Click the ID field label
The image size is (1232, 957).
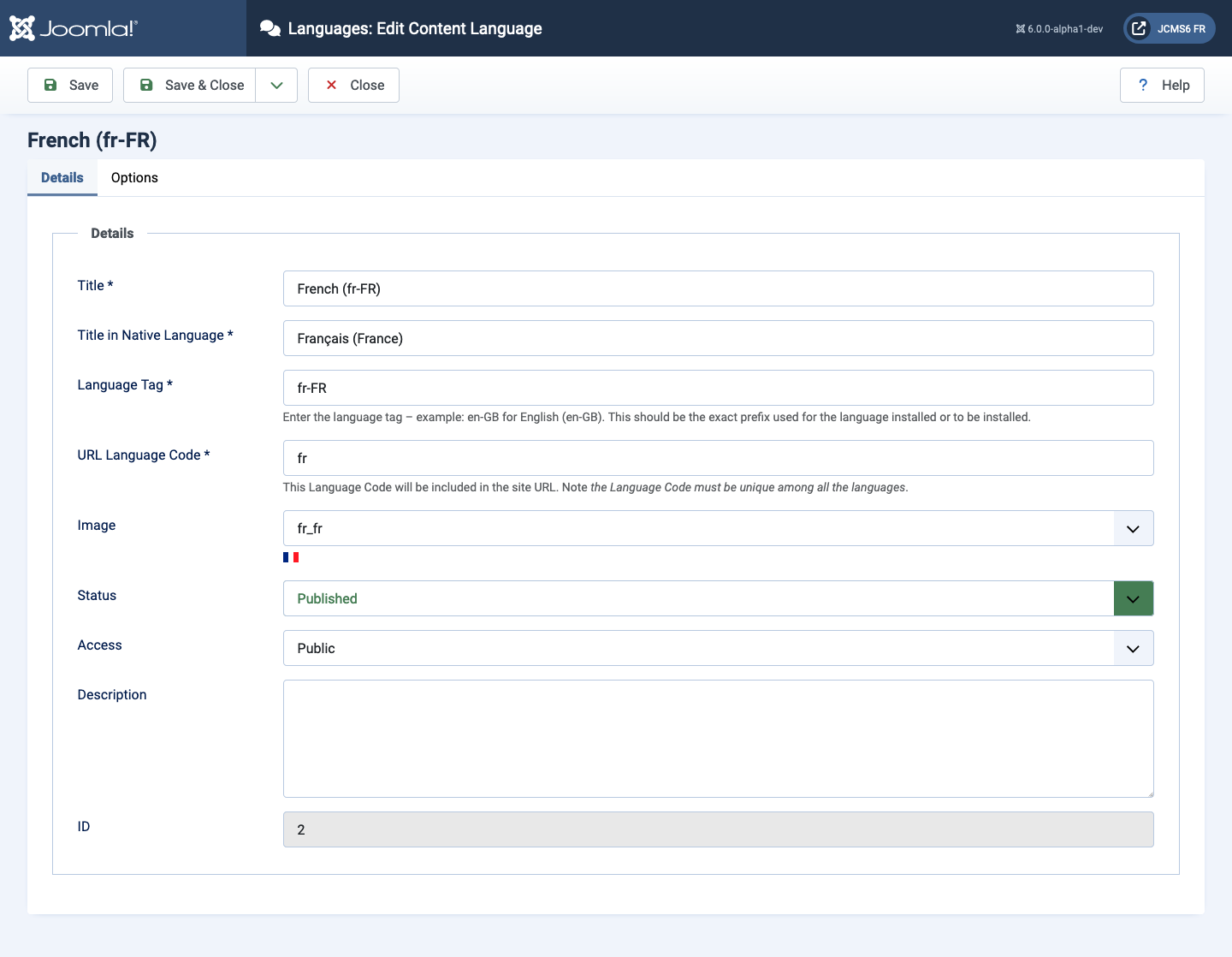(84, 826)
